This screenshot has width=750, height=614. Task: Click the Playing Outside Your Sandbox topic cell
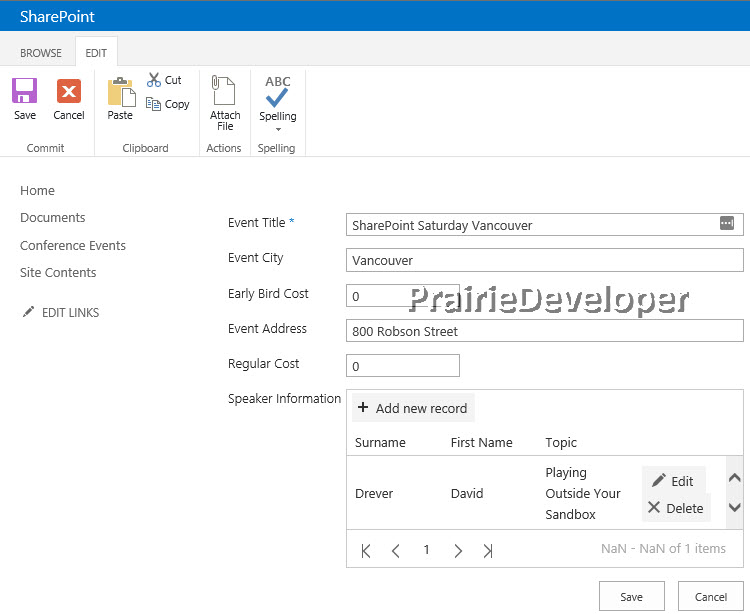tap(583, 493)
